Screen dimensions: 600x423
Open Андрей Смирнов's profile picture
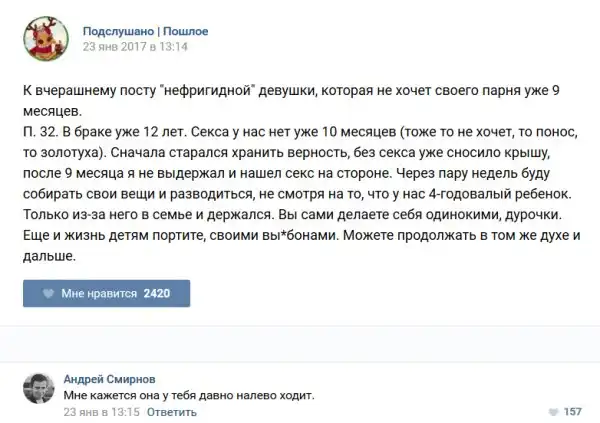click(x=37, y=387)
